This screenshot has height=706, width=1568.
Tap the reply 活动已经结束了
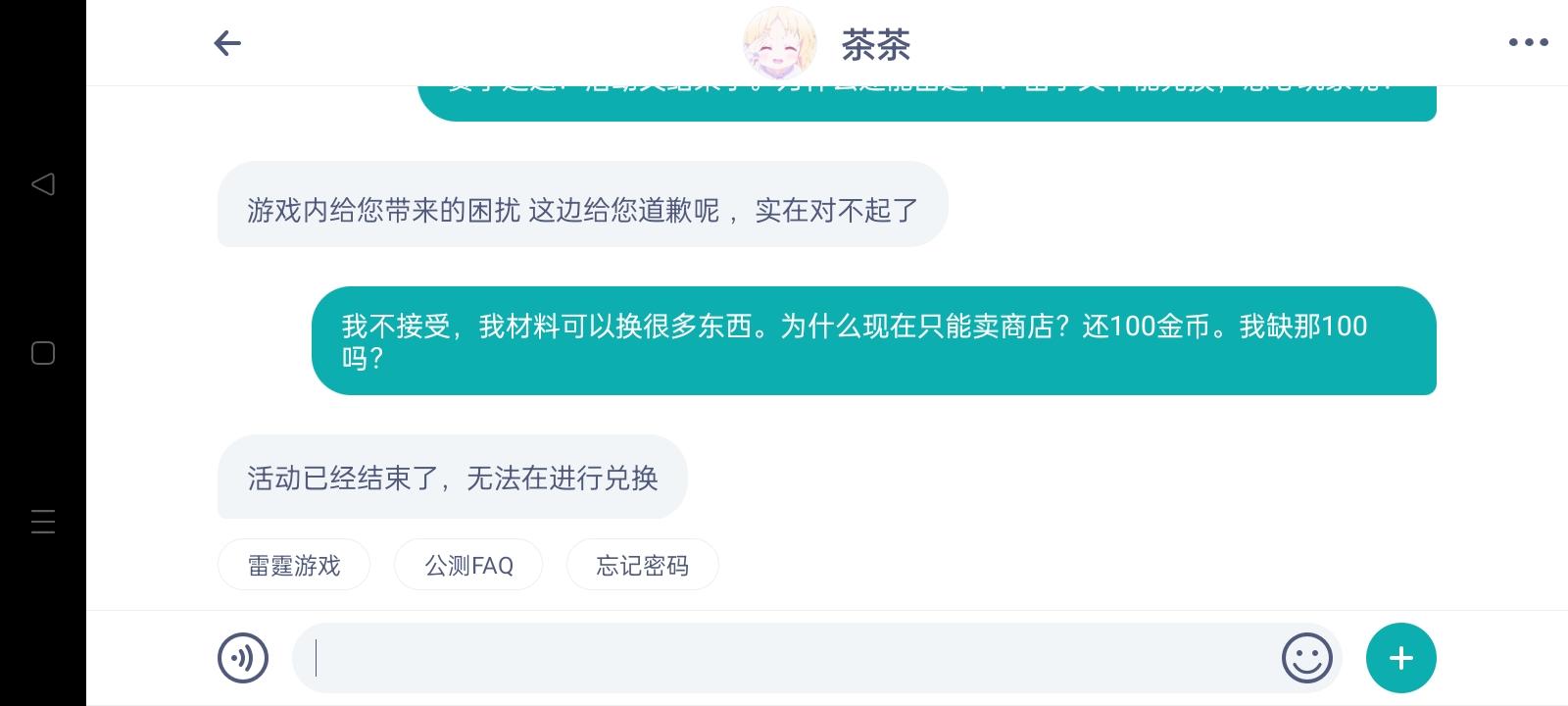[453, 477]
